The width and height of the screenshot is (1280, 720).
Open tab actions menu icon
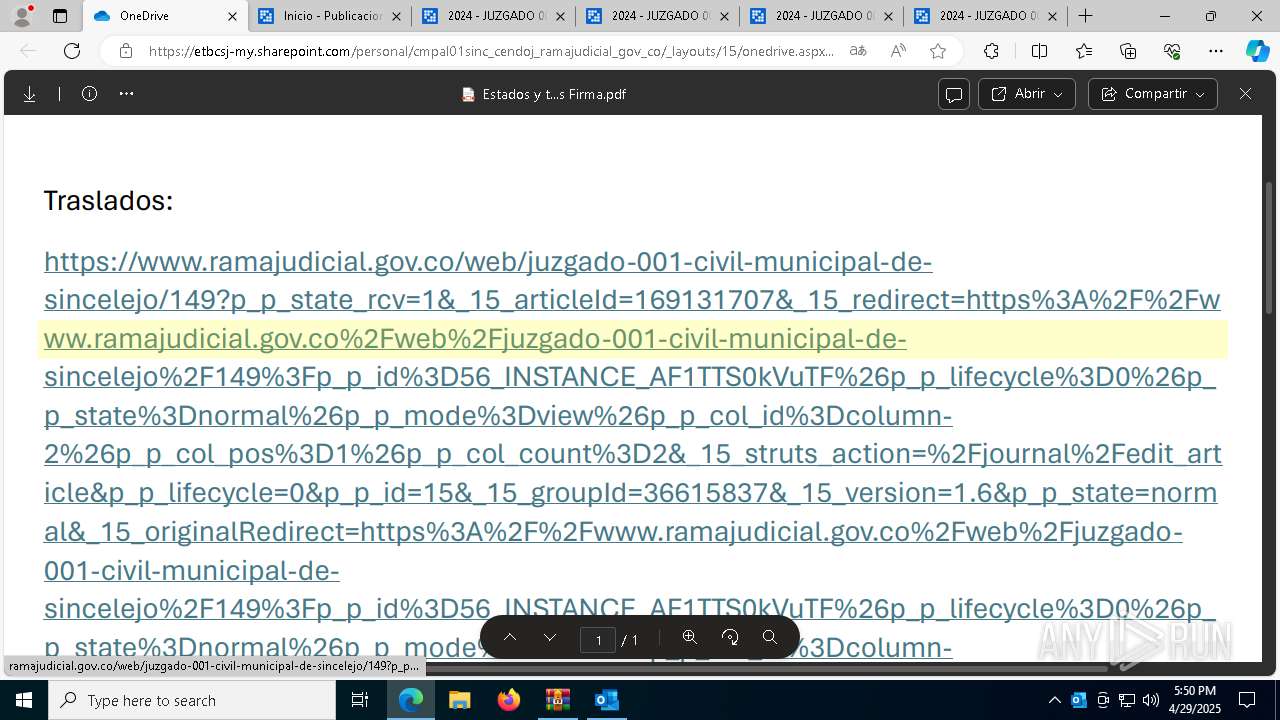[60, 16]
